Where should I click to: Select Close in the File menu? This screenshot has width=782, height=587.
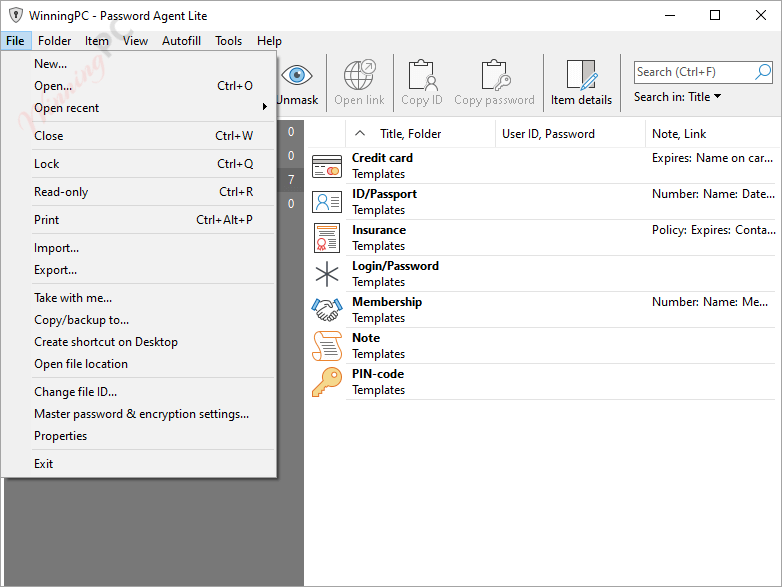139,136
